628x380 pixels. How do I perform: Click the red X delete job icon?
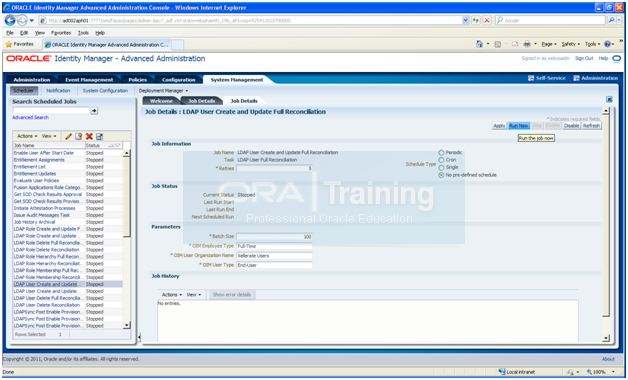coord(89,137)
